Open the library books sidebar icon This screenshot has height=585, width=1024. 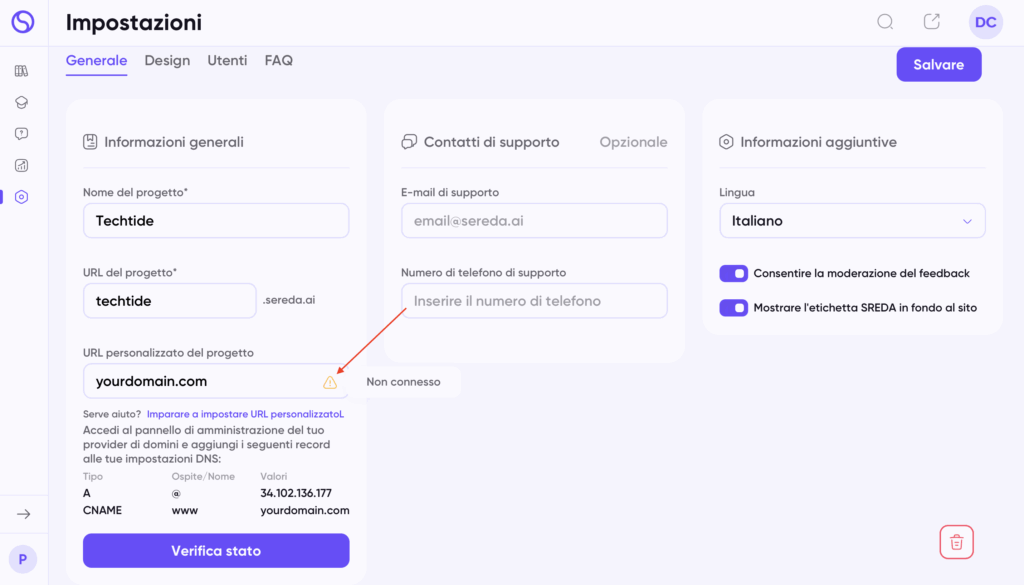[x=22, y=71]
